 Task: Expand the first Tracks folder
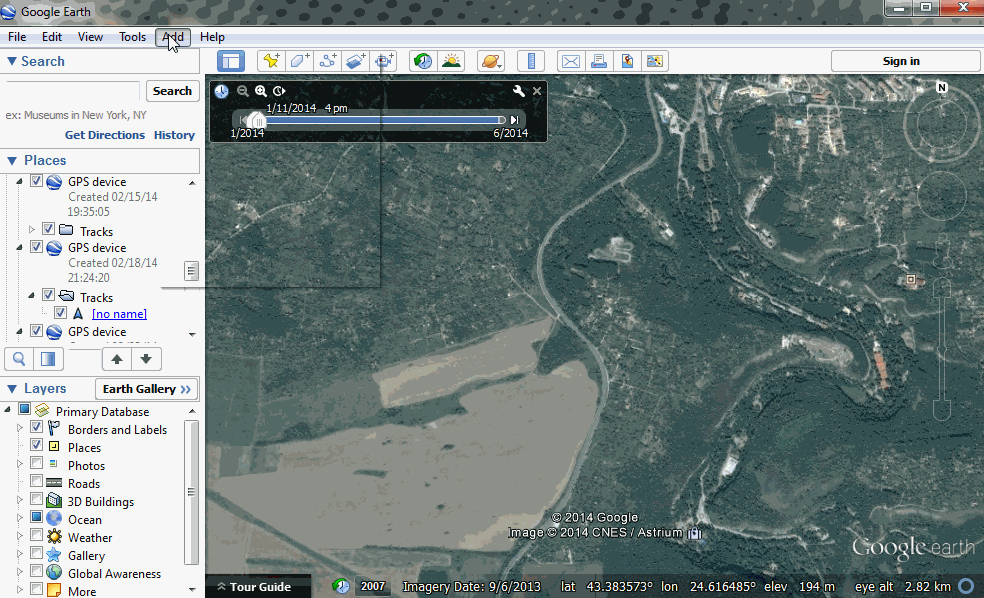pos(31,230)
